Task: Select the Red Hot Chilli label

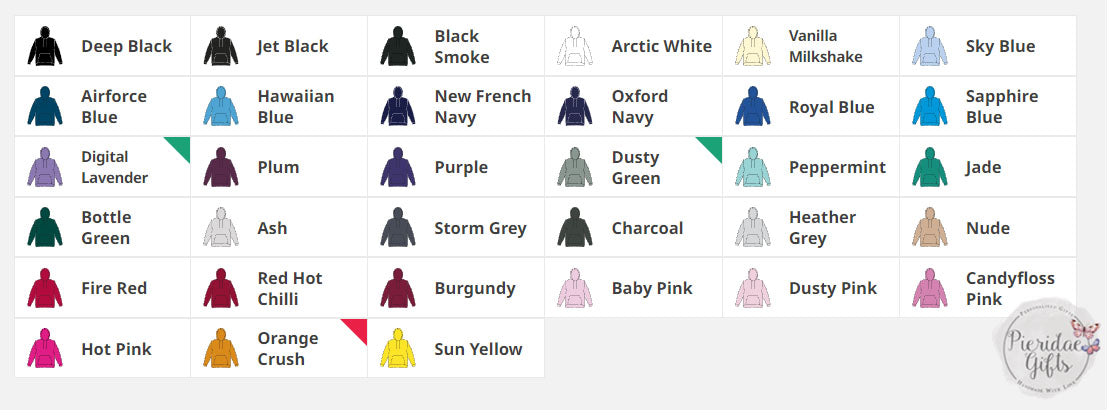Action: click(289, 288)
